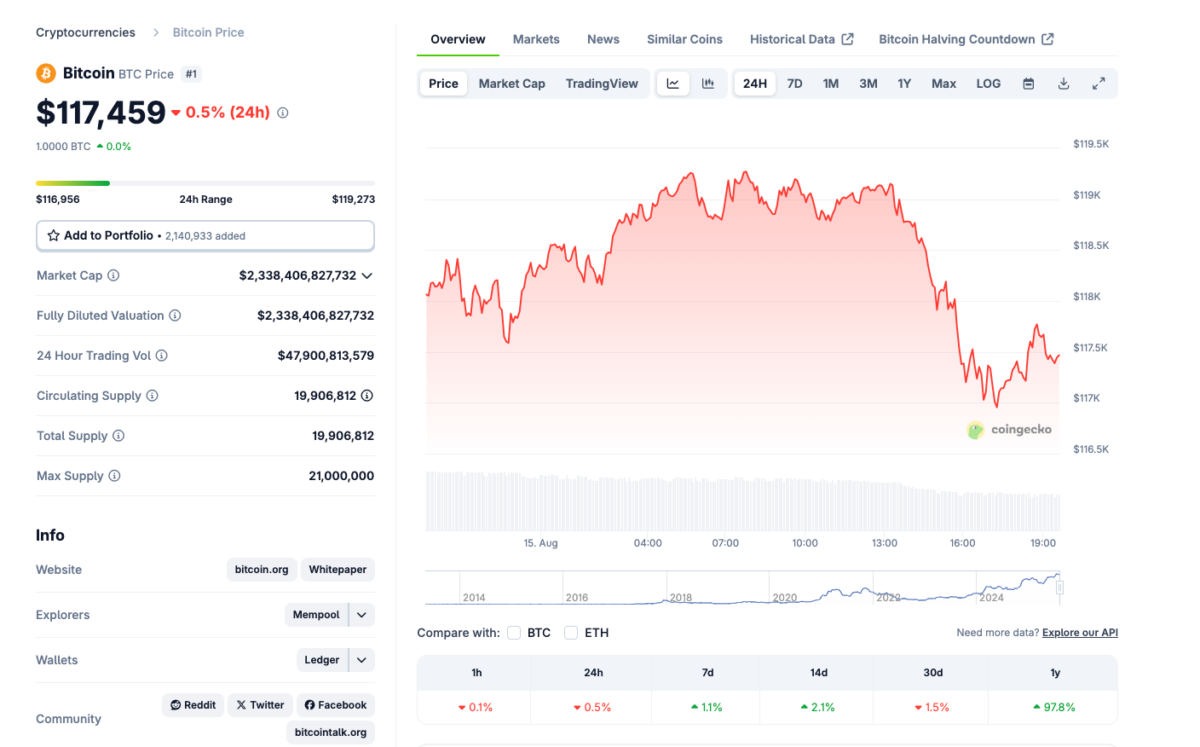This screenshot has height=747, width=1200.
Task: Click the historical mini chart navigator
Action: 742,588
